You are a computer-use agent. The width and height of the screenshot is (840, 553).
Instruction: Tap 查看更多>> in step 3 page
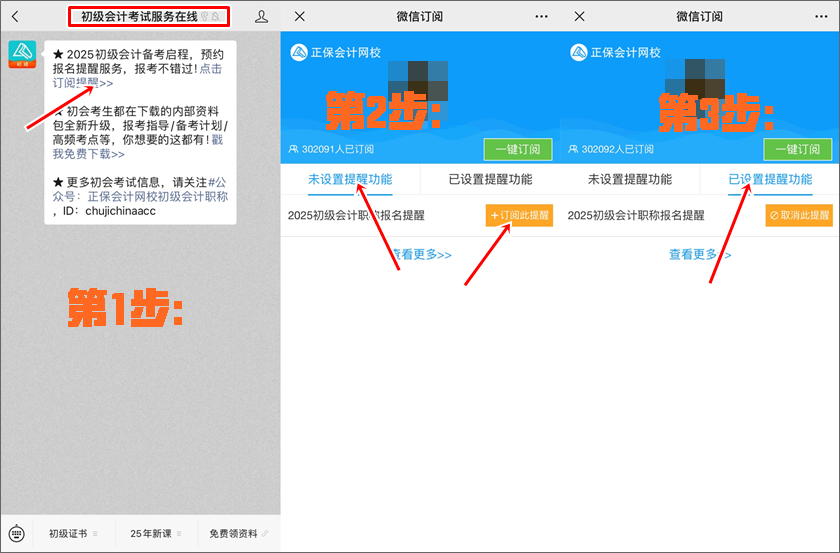[x=700, y=255]
